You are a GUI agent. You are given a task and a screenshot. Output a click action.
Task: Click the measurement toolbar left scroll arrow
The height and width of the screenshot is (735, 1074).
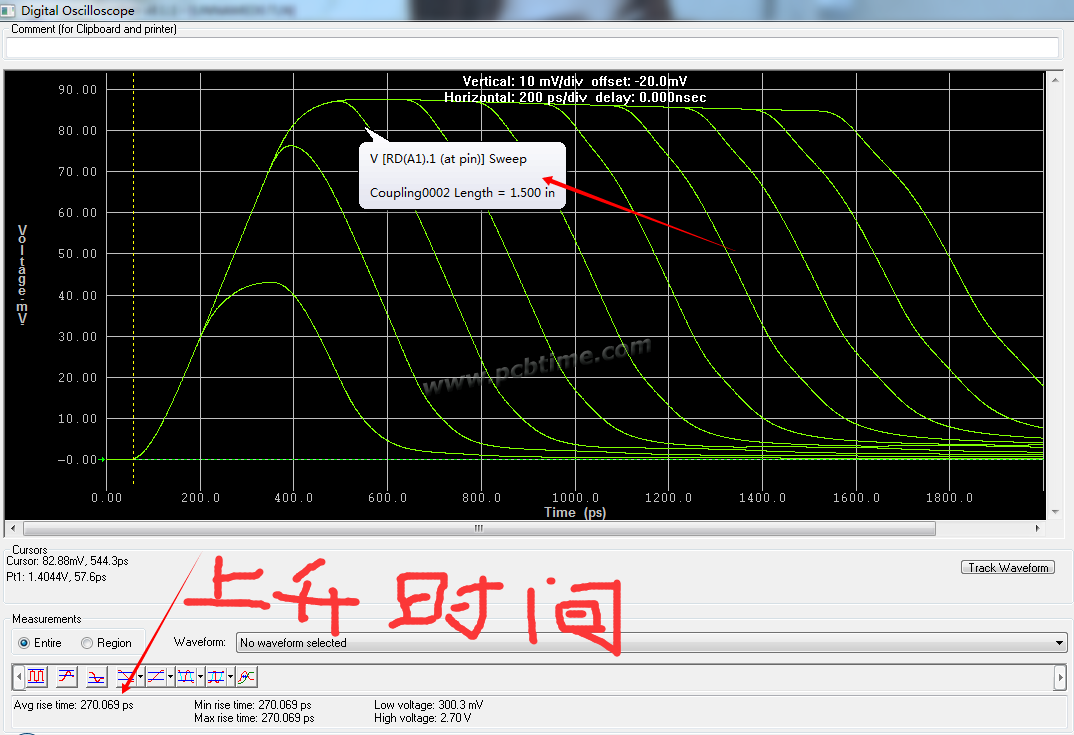[x=18, y=677]
